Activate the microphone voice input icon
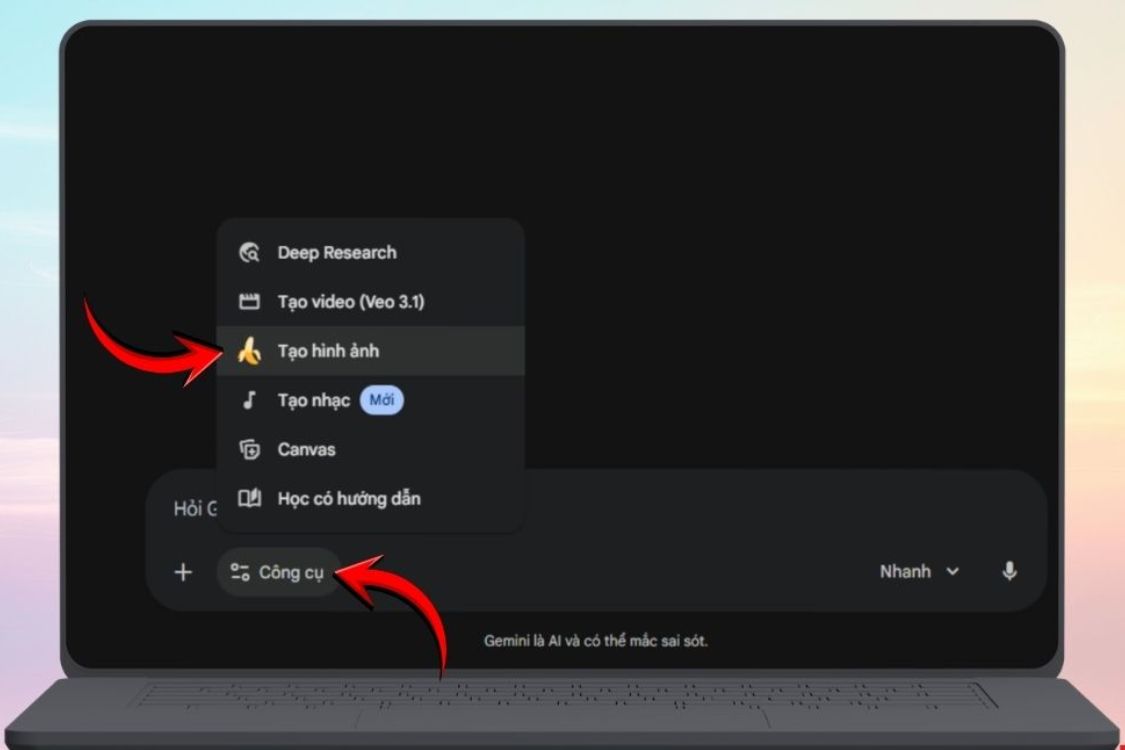 pyautogui.click(x=1009, y=571)
